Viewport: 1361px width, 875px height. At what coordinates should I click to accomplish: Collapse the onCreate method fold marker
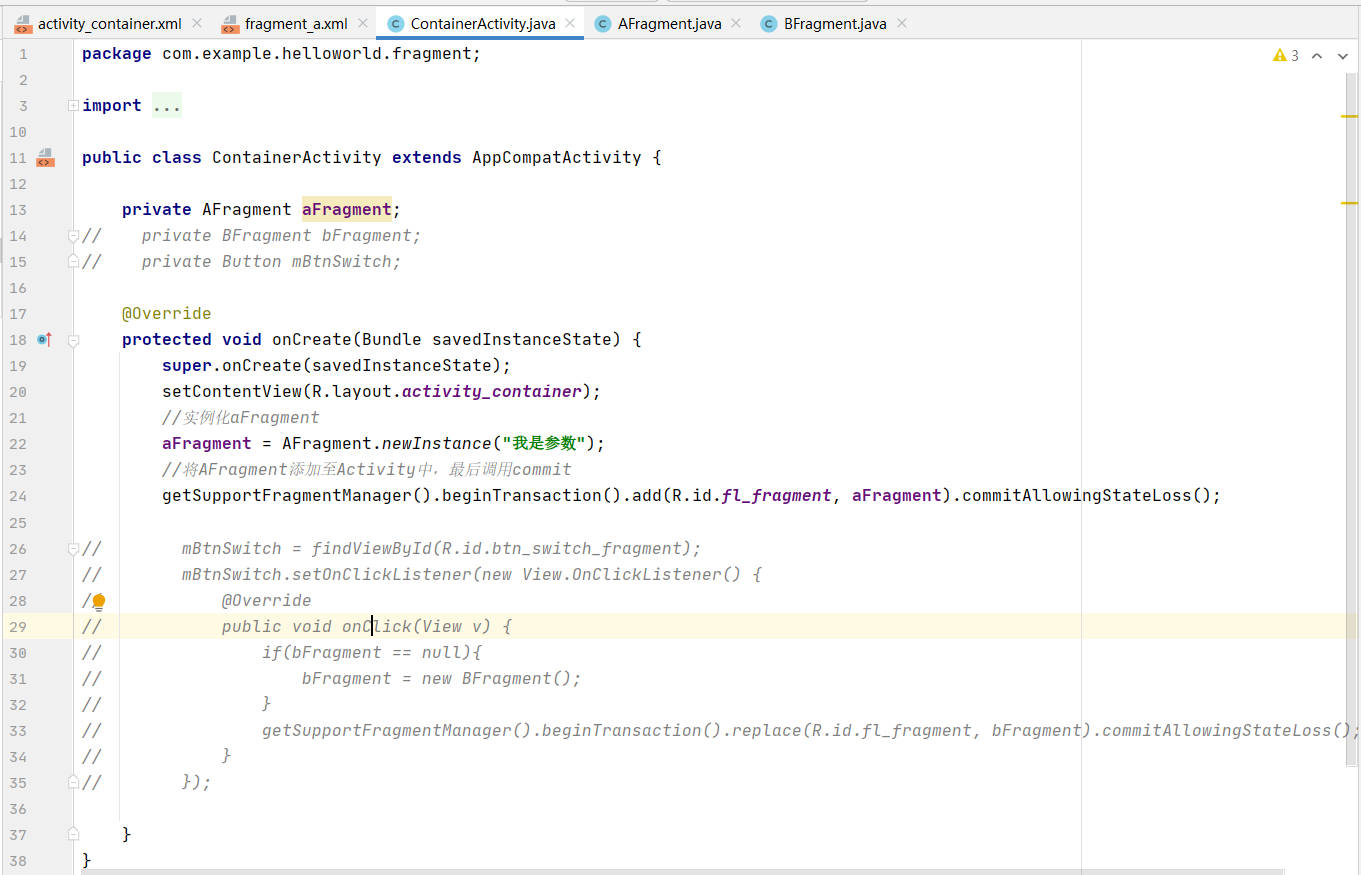point(73,340)
